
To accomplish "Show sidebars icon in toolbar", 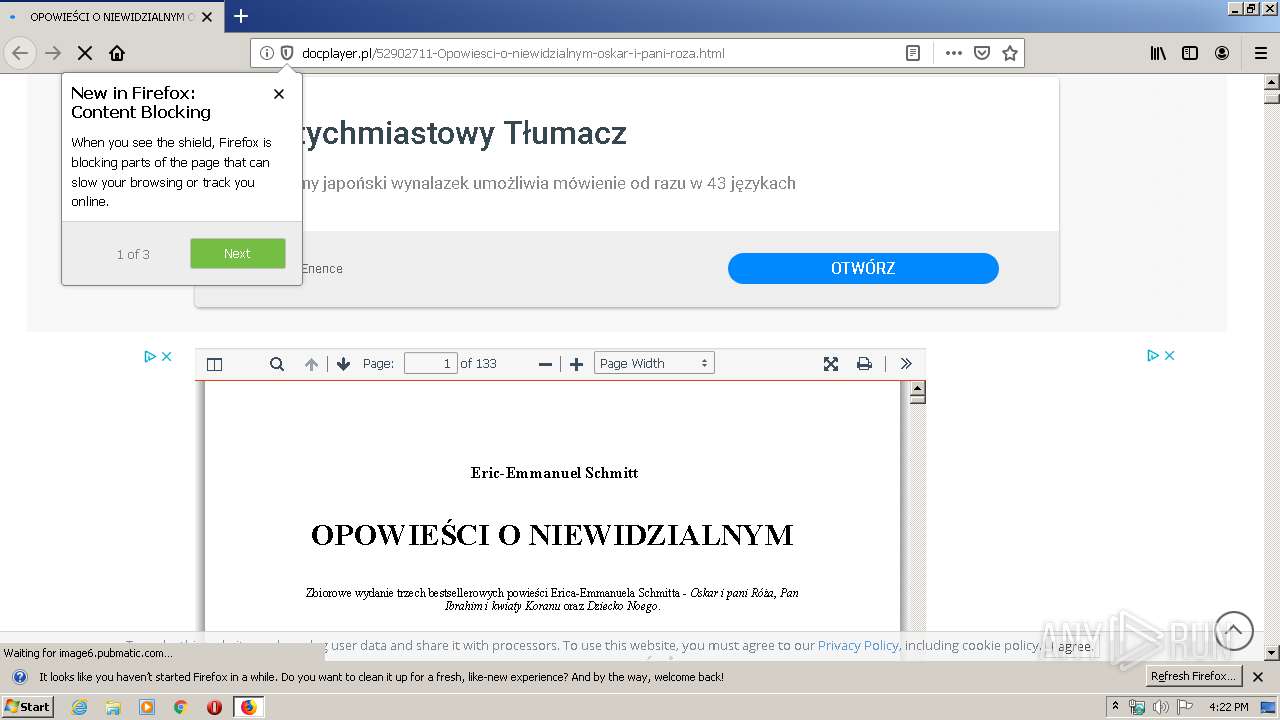I will 1190,53.
